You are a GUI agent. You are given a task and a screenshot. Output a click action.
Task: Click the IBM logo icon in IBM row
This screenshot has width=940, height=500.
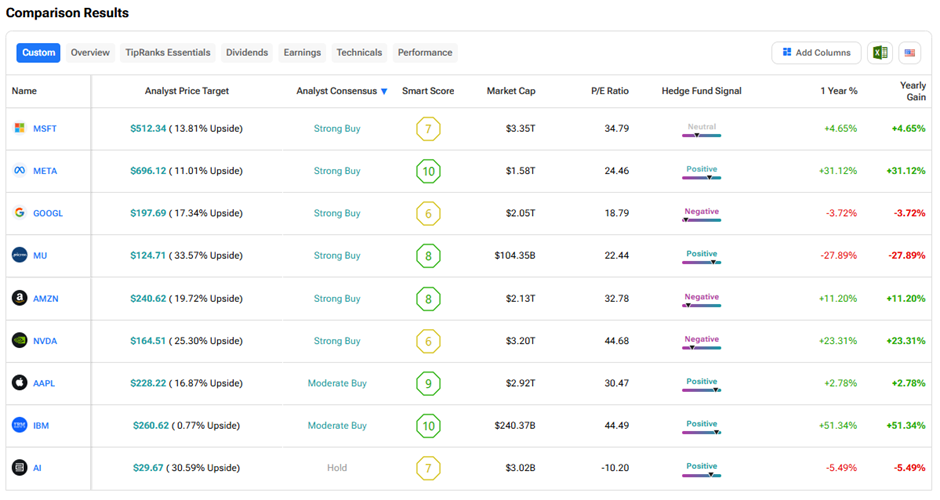point(20,425)
